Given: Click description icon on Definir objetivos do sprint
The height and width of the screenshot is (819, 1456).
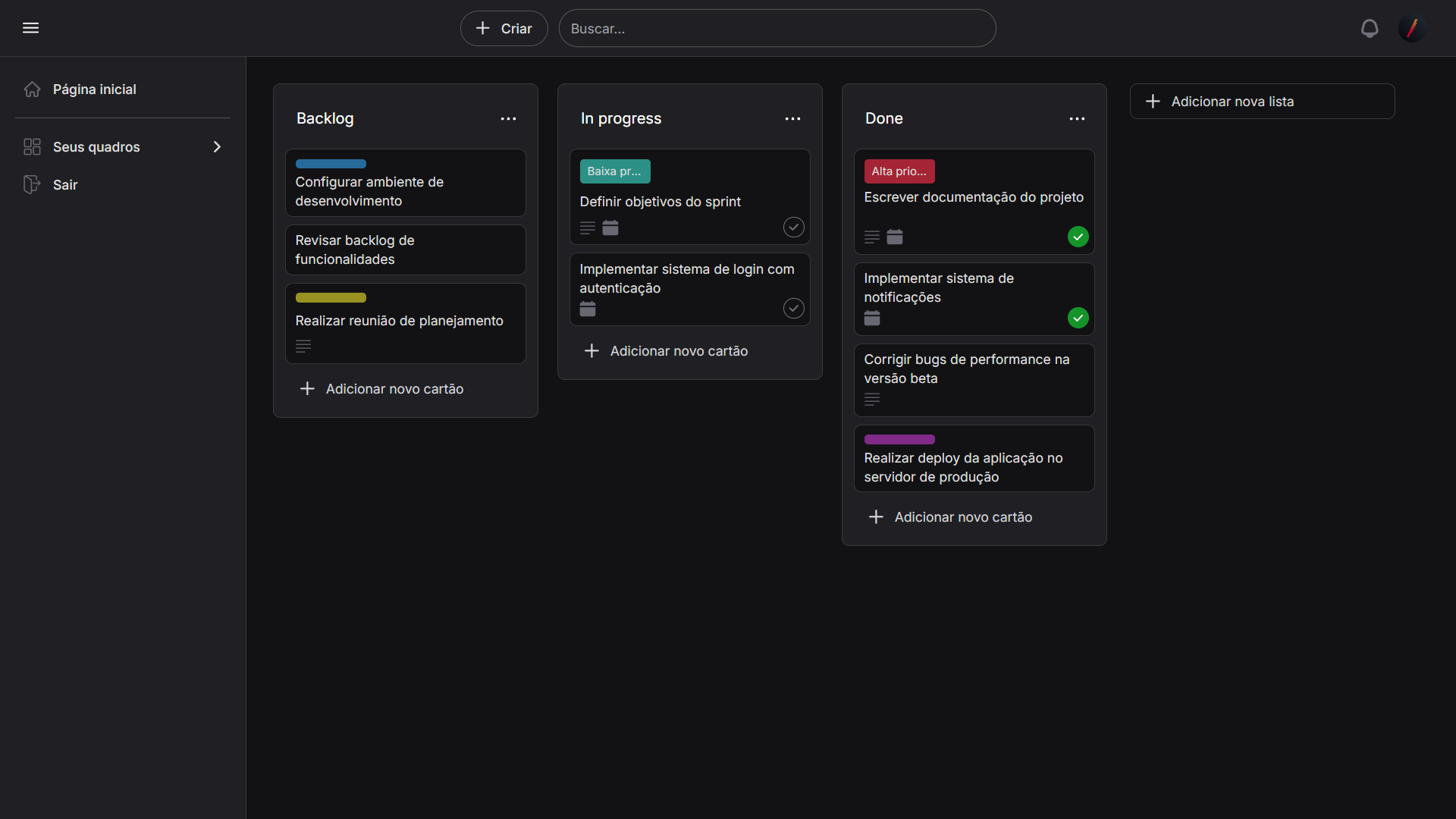Looking at the screenshot, I should tap(588, 227).
